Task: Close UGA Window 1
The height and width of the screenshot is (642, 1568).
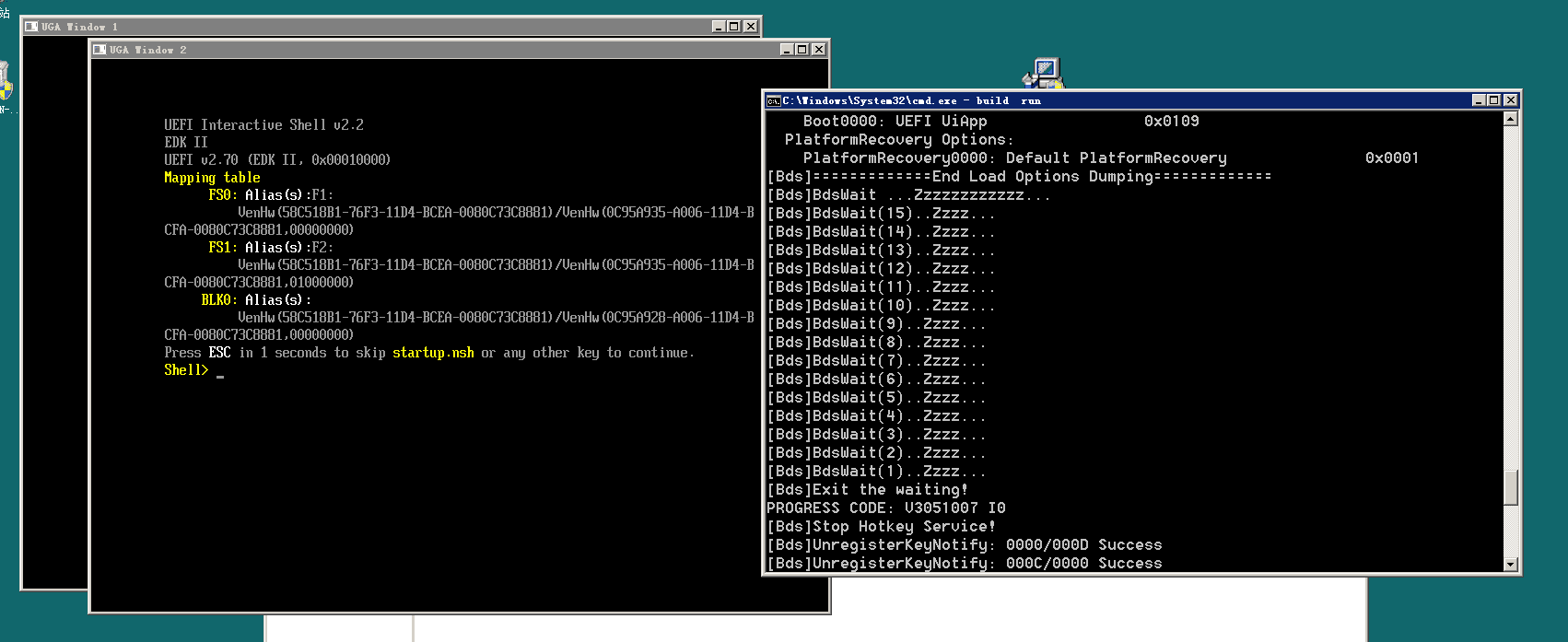Action: [x=751, y=27]
